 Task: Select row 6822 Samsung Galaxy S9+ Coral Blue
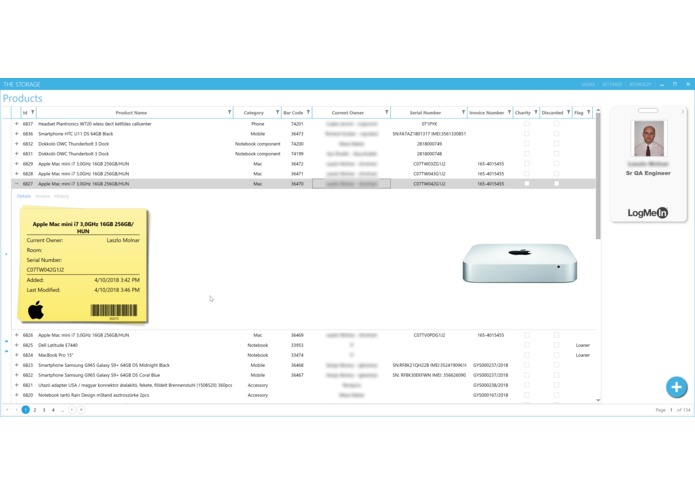tap(304, 375)
